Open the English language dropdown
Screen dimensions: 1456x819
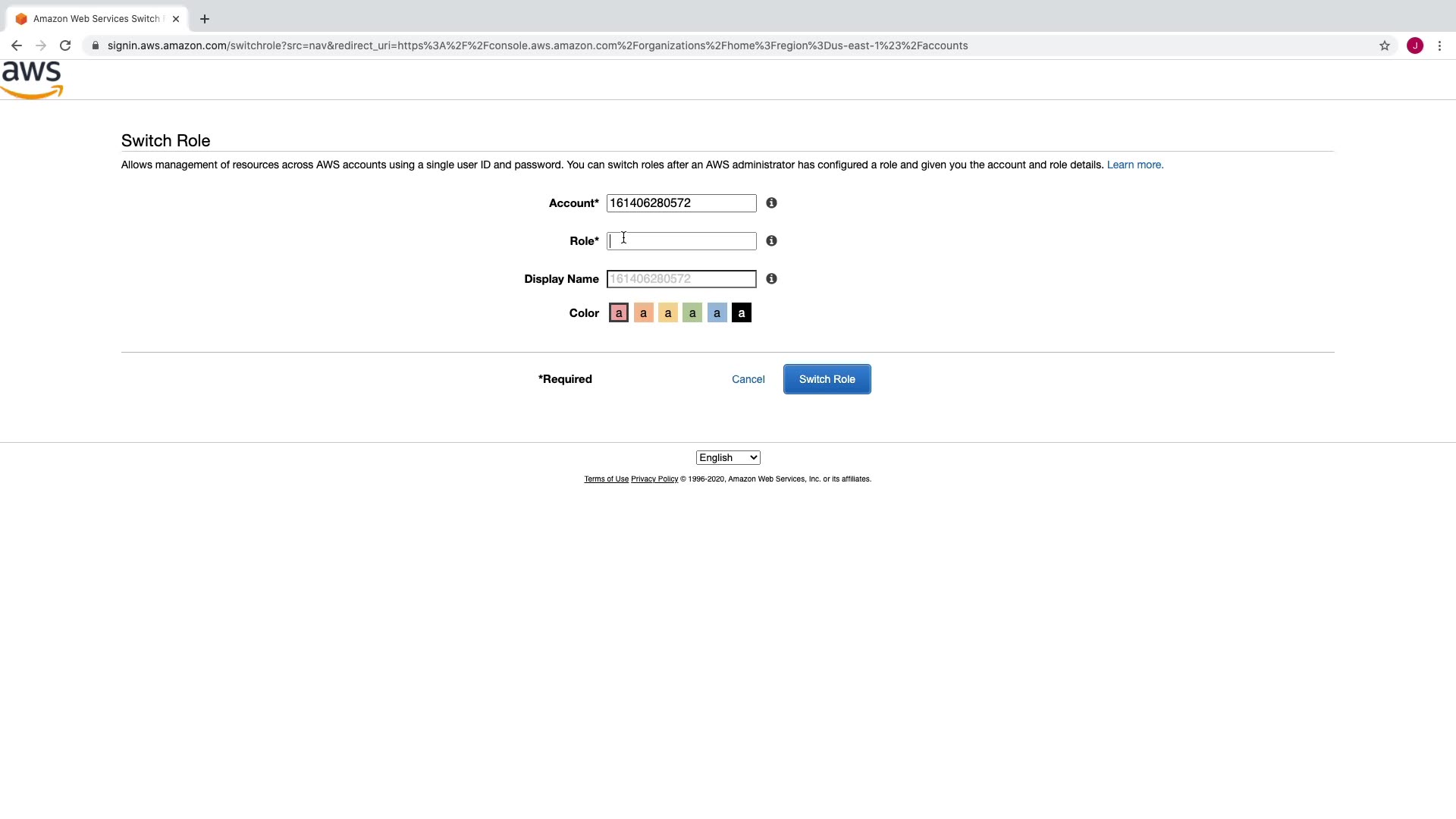point(728,458)
